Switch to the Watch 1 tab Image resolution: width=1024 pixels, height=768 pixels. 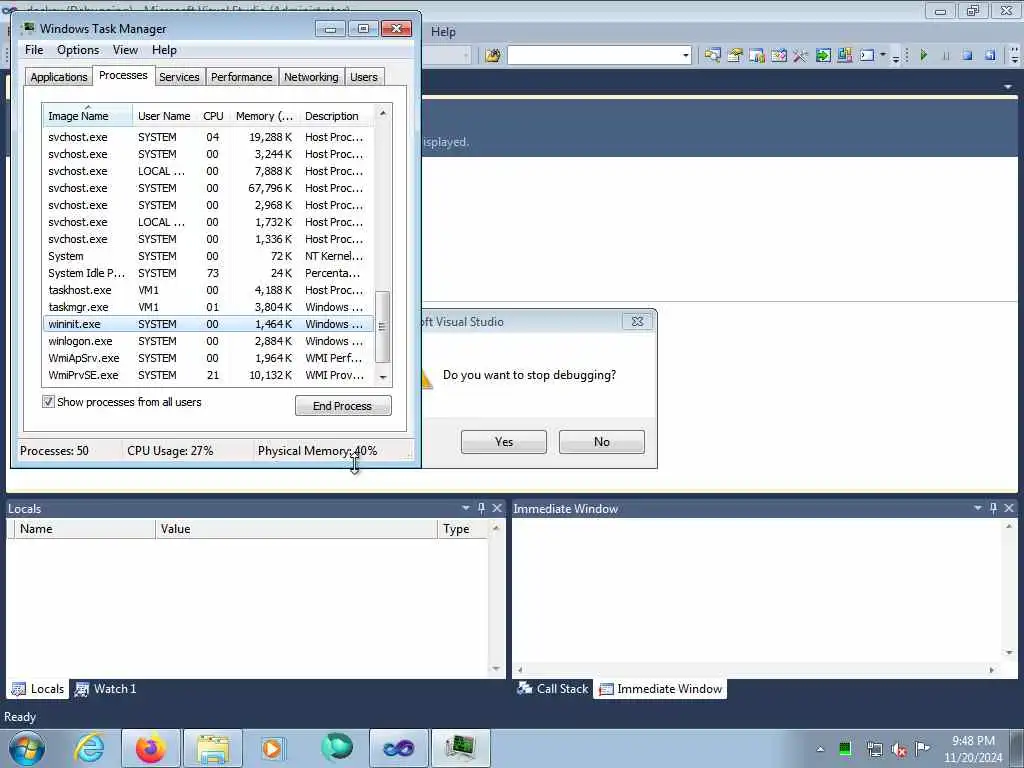(106, 688)
